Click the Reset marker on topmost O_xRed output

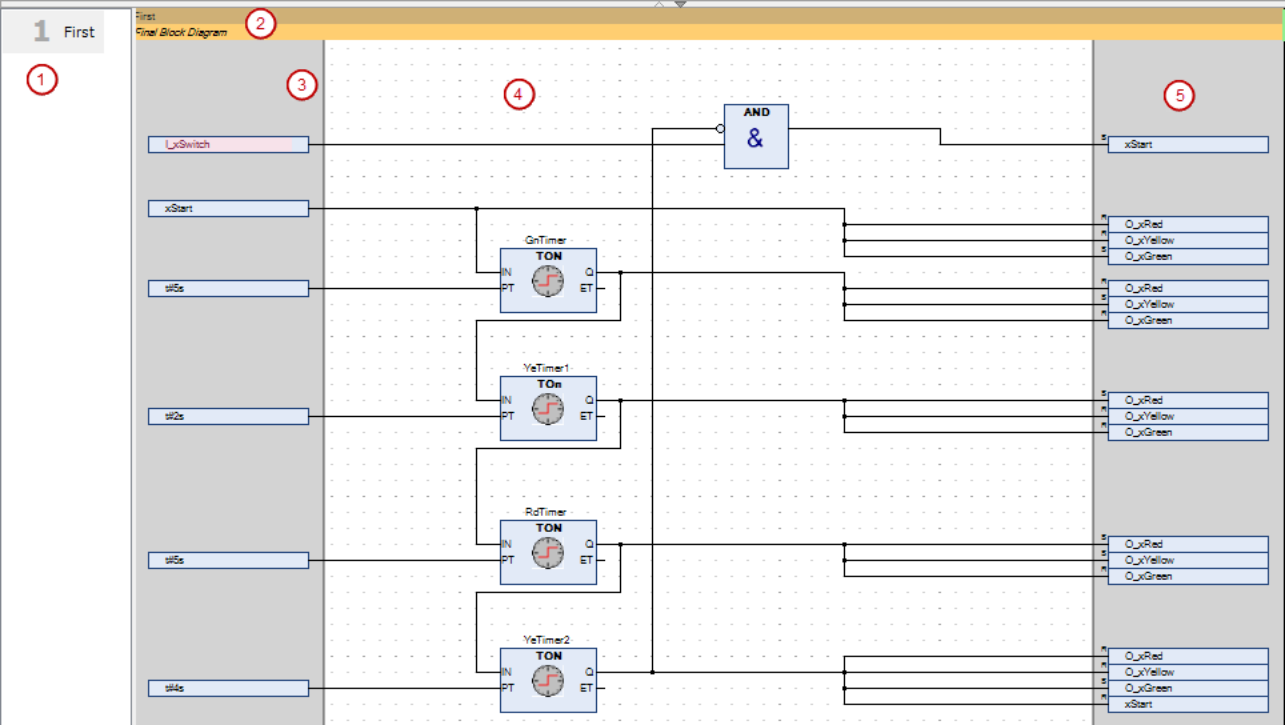click(1102, 217)
